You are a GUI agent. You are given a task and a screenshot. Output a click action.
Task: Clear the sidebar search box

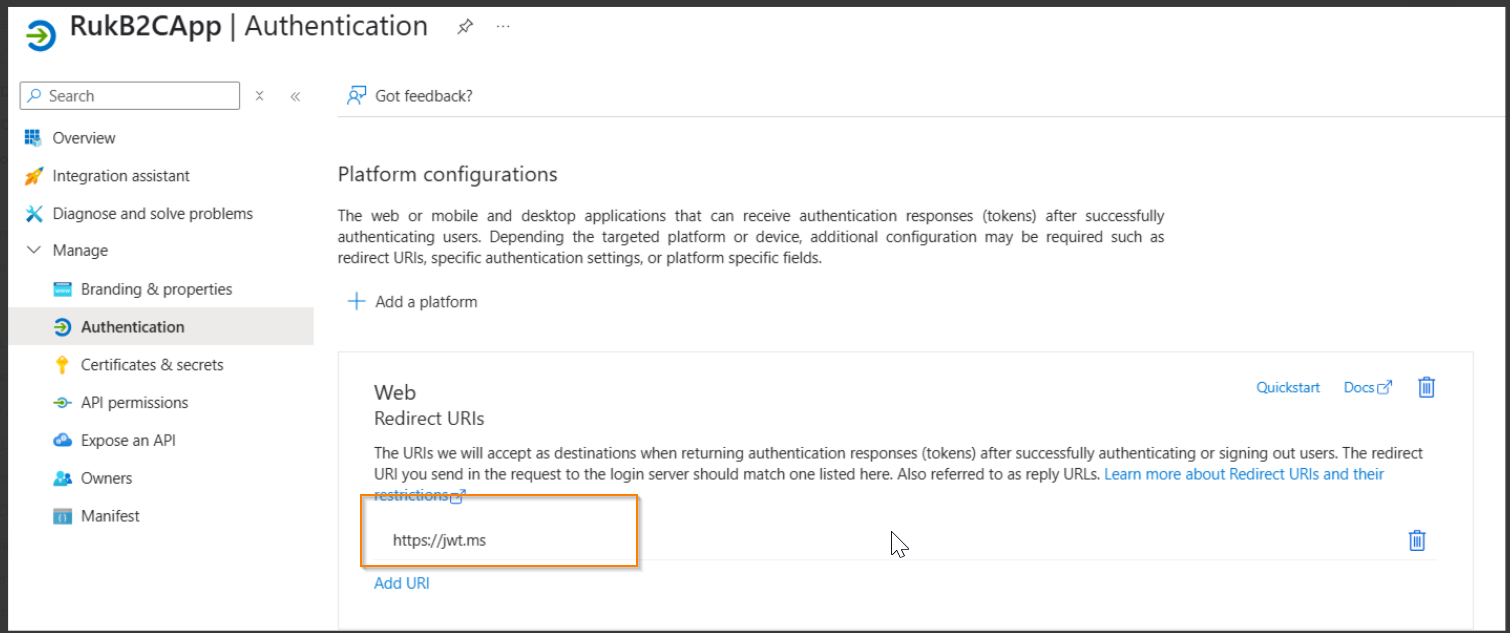point(259,95)
